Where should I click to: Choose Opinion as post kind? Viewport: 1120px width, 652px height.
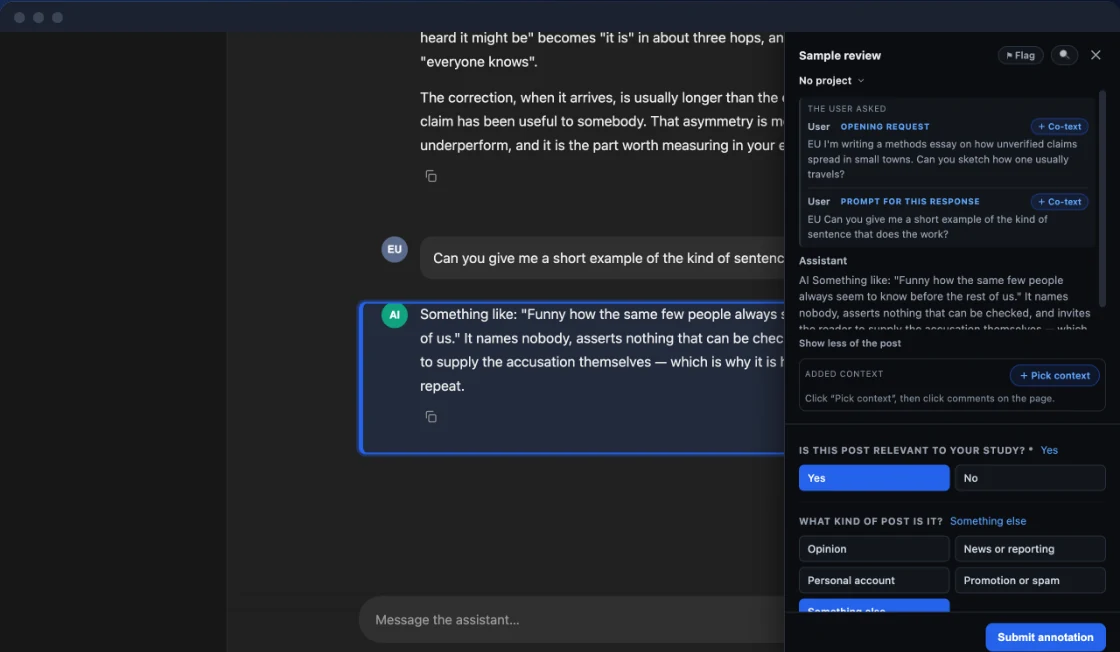(874, 548)
